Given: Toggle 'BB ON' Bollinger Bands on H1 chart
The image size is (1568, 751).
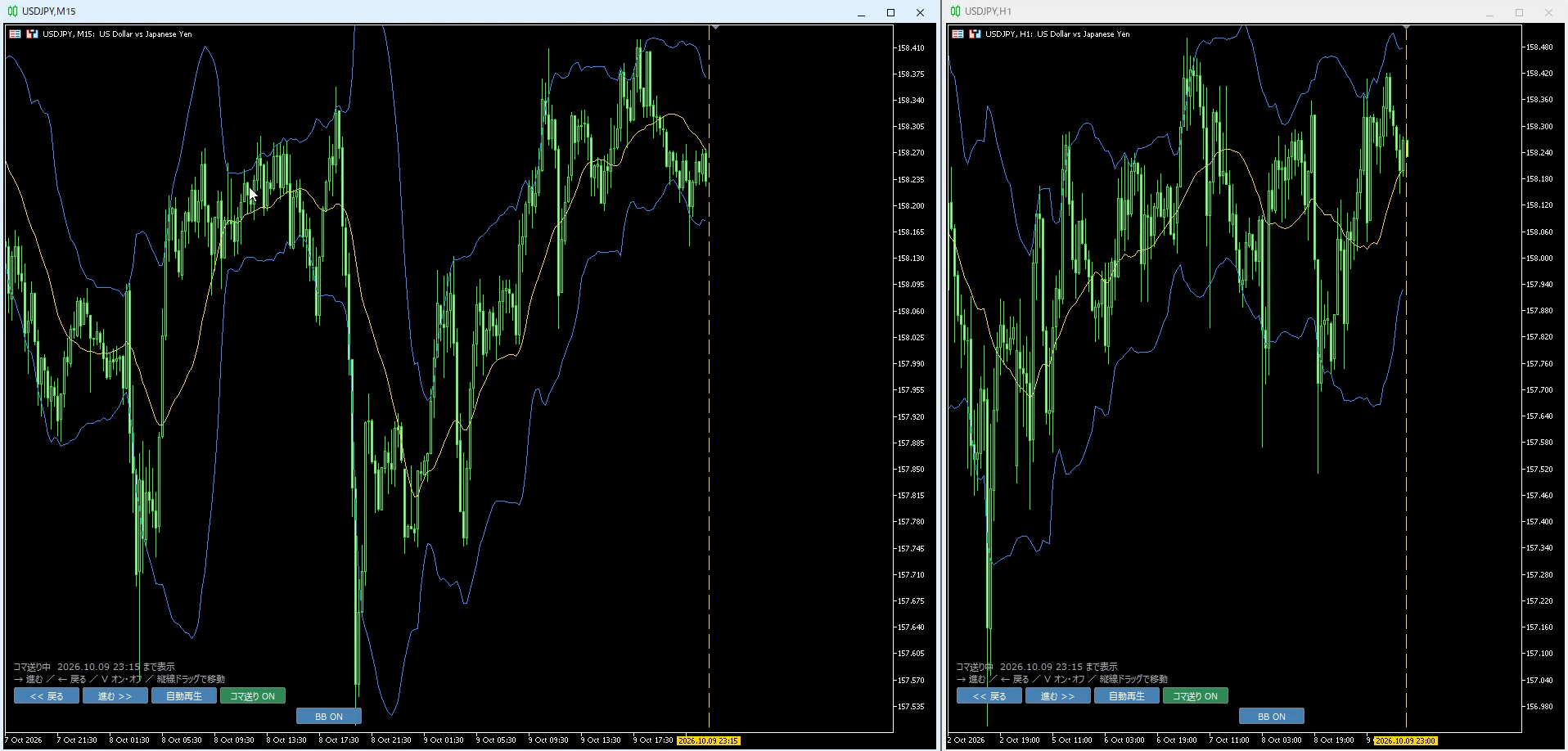Looking at the screenshot, I should [x=1272, y=717].
